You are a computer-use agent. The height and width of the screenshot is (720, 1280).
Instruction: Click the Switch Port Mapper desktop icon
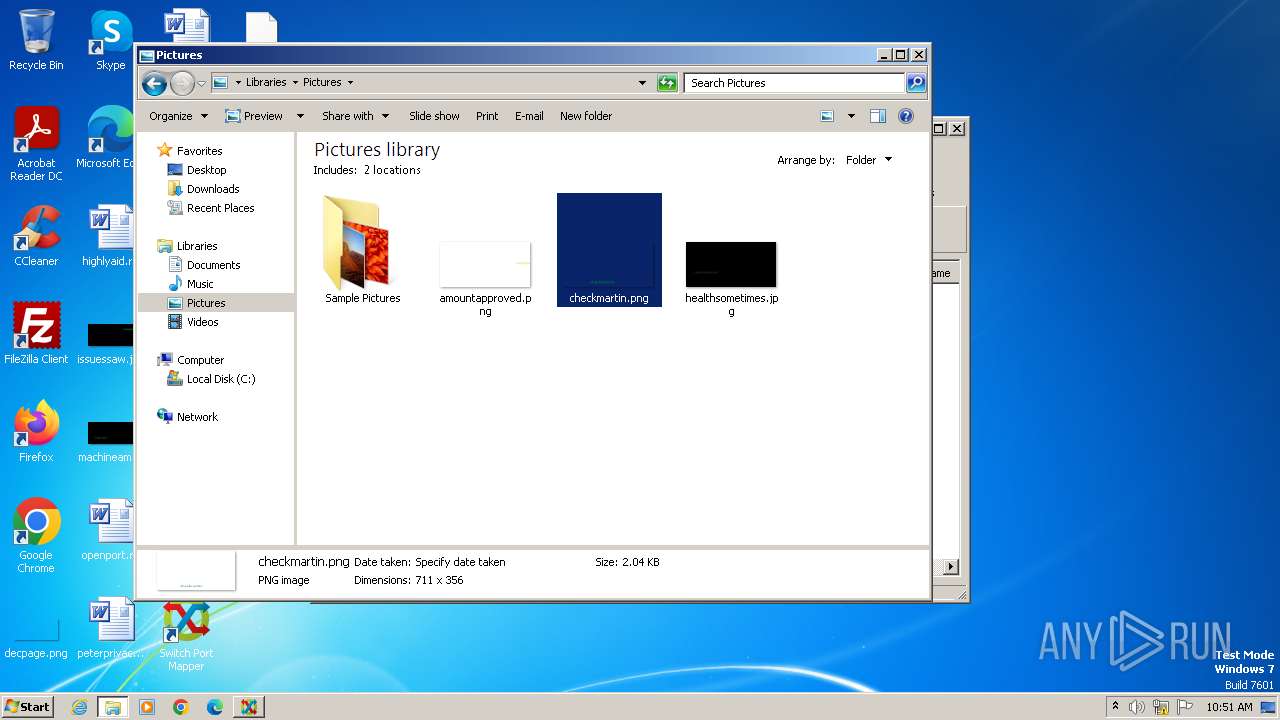[186, 634]
